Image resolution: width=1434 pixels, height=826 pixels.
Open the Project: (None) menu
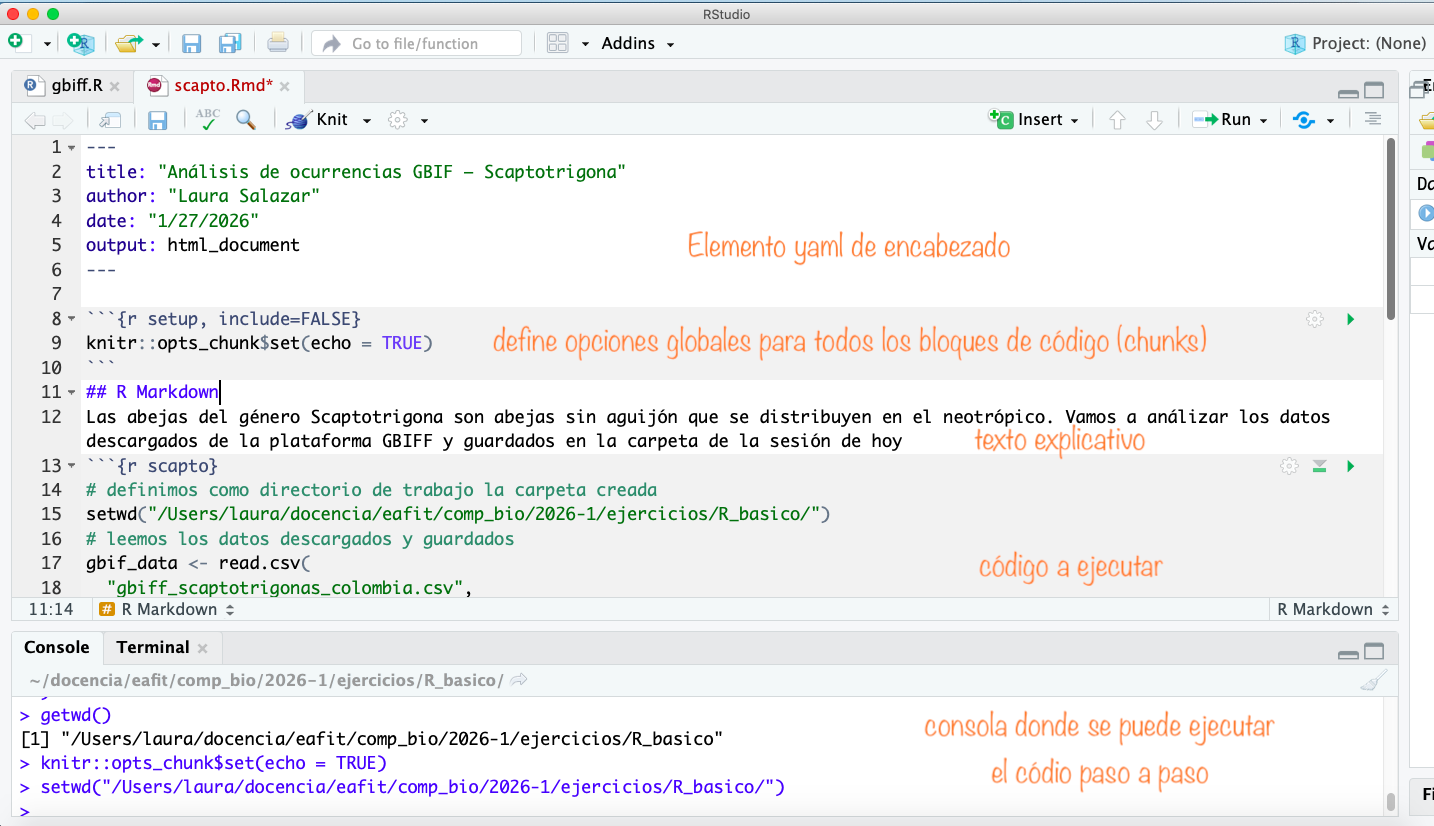[x=1355, y=43]
